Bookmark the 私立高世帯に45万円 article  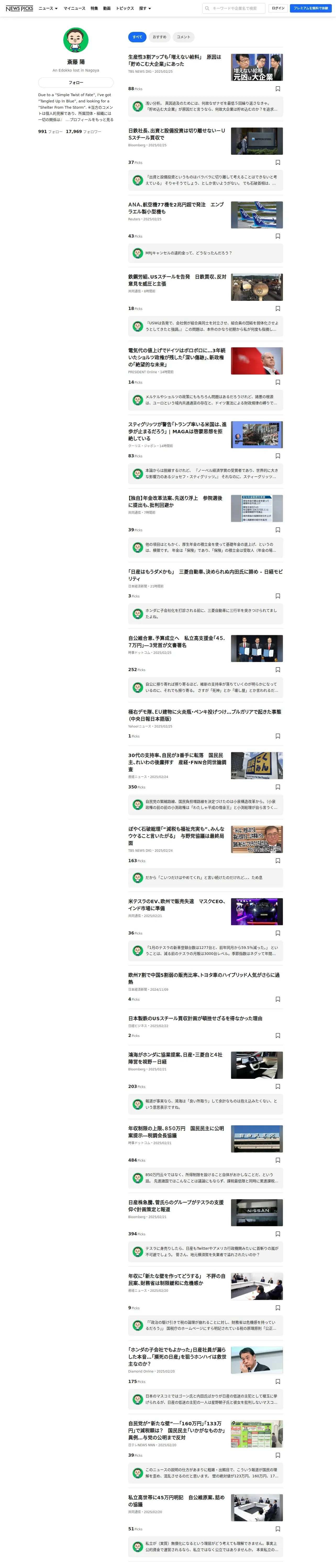pyautogui.click(x=278, y=1529)
